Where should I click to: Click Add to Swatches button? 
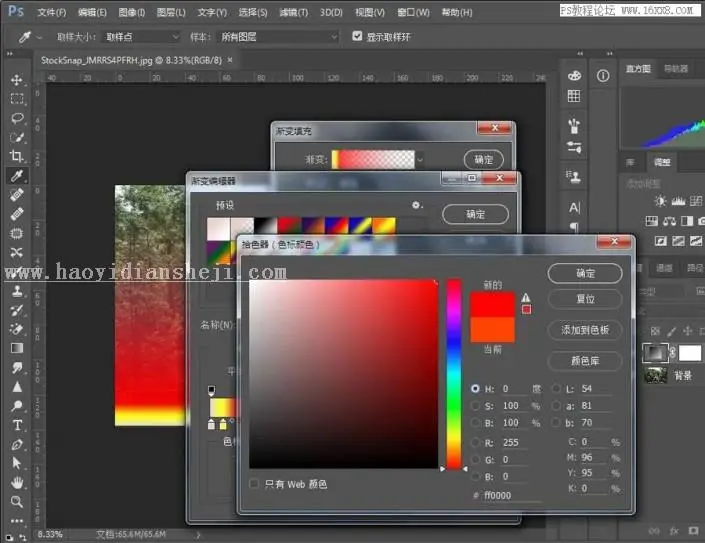[x=585, y=330]
